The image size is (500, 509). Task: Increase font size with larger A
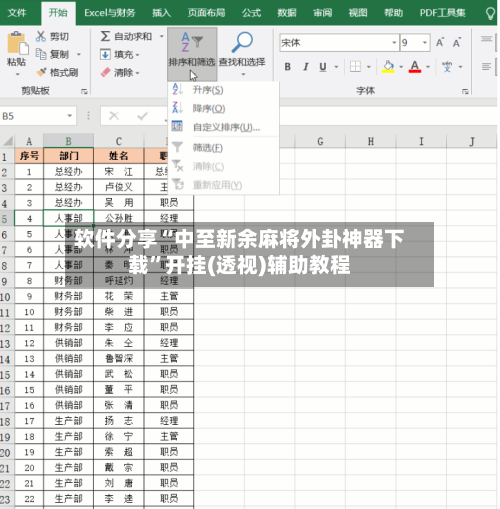point(440,42)
